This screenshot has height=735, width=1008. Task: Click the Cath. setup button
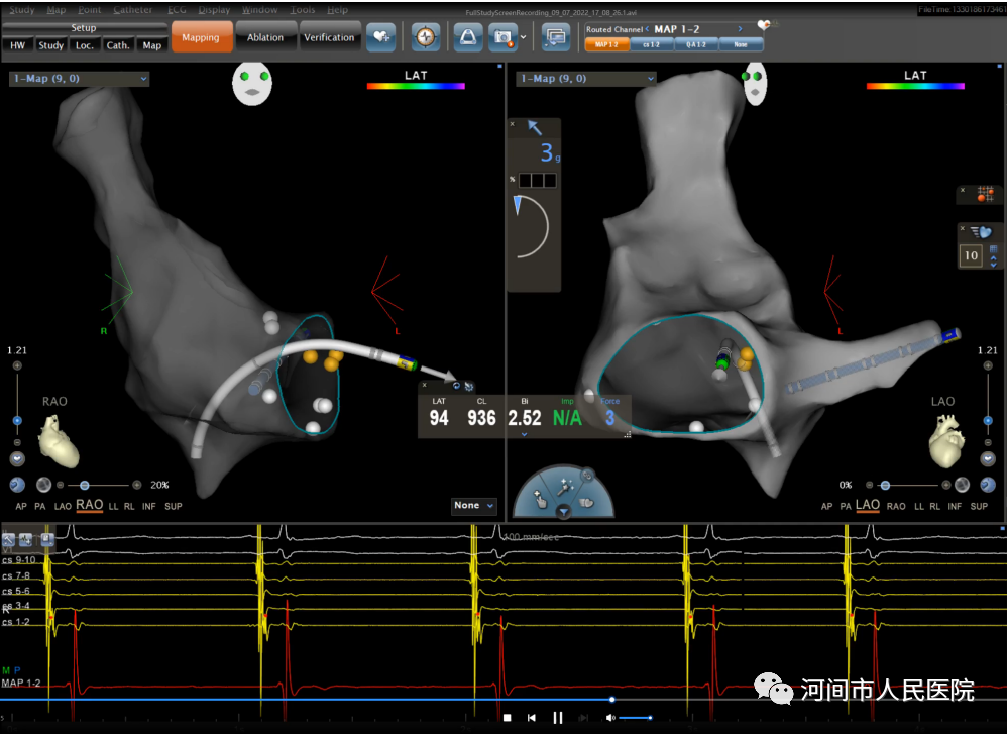(118, 45)
